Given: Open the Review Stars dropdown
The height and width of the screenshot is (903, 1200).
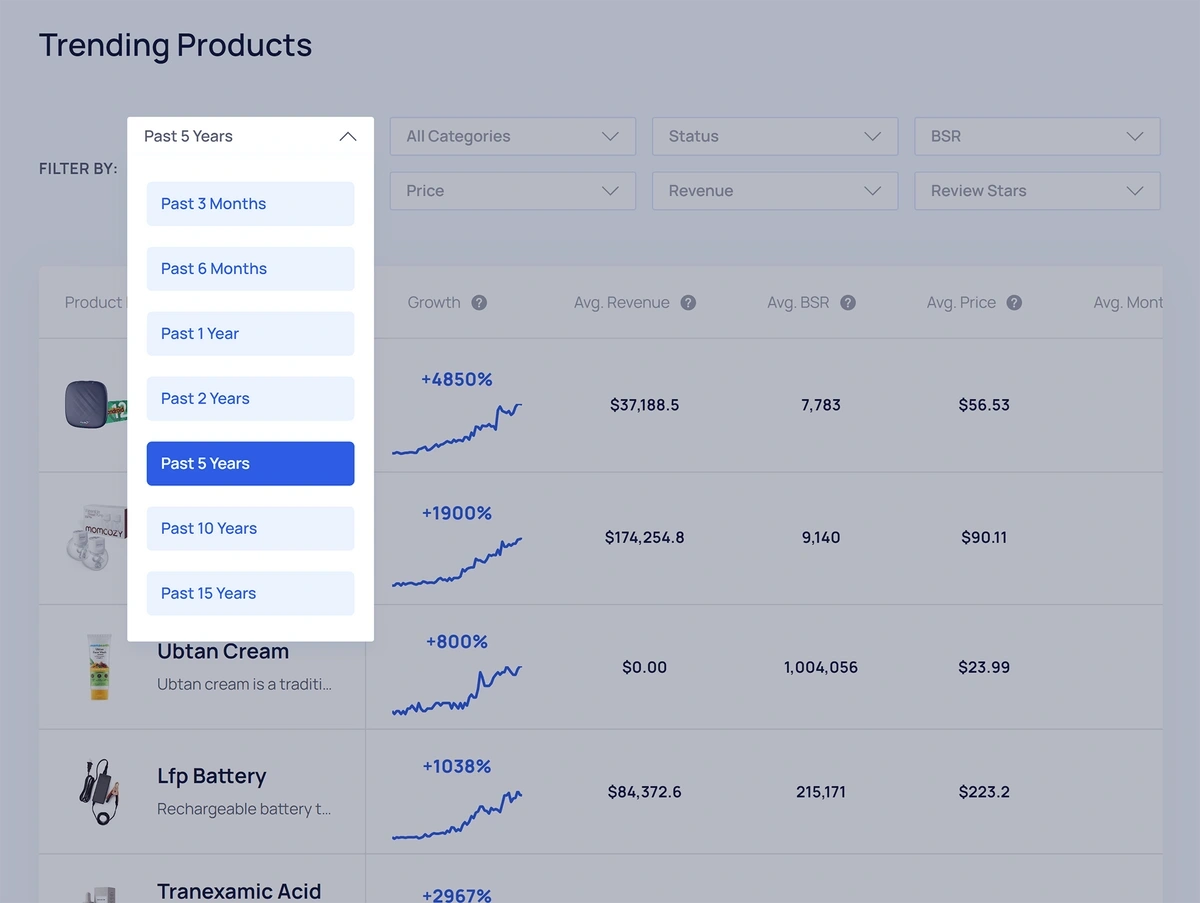Looking at the screenshot, I should coord(1036,191).
